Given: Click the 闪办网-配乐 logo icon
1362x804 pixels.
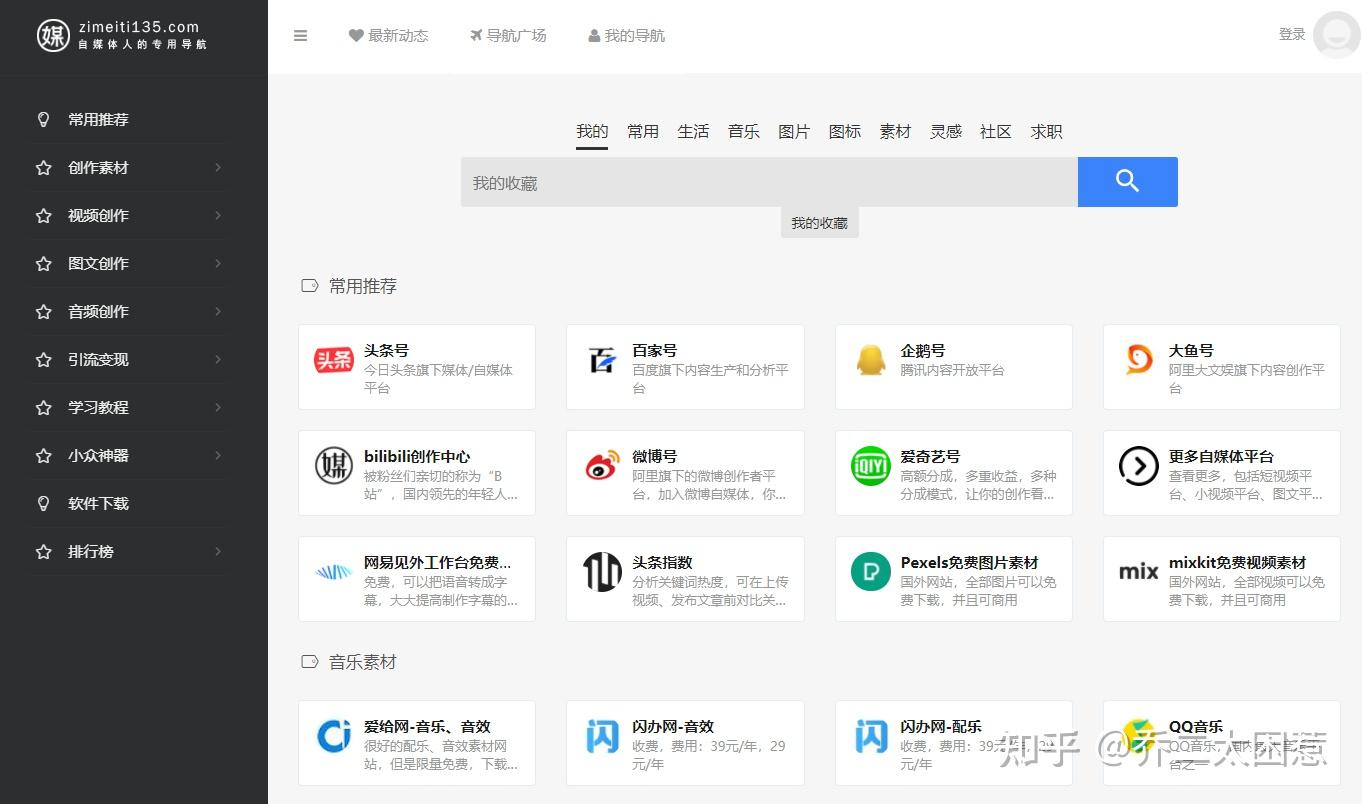Looking at the screenshot, I should [871, 736].
